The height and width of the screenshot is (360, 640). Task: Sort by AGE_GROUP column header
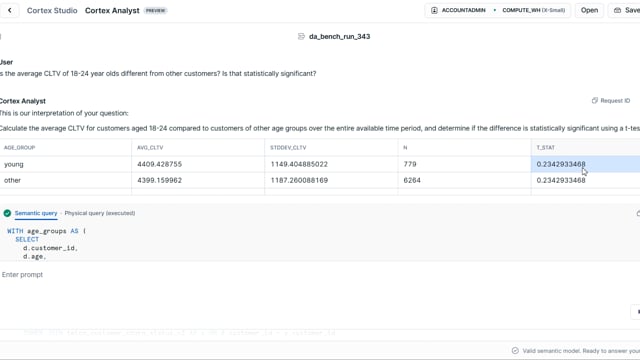click(x=19, y=147)
